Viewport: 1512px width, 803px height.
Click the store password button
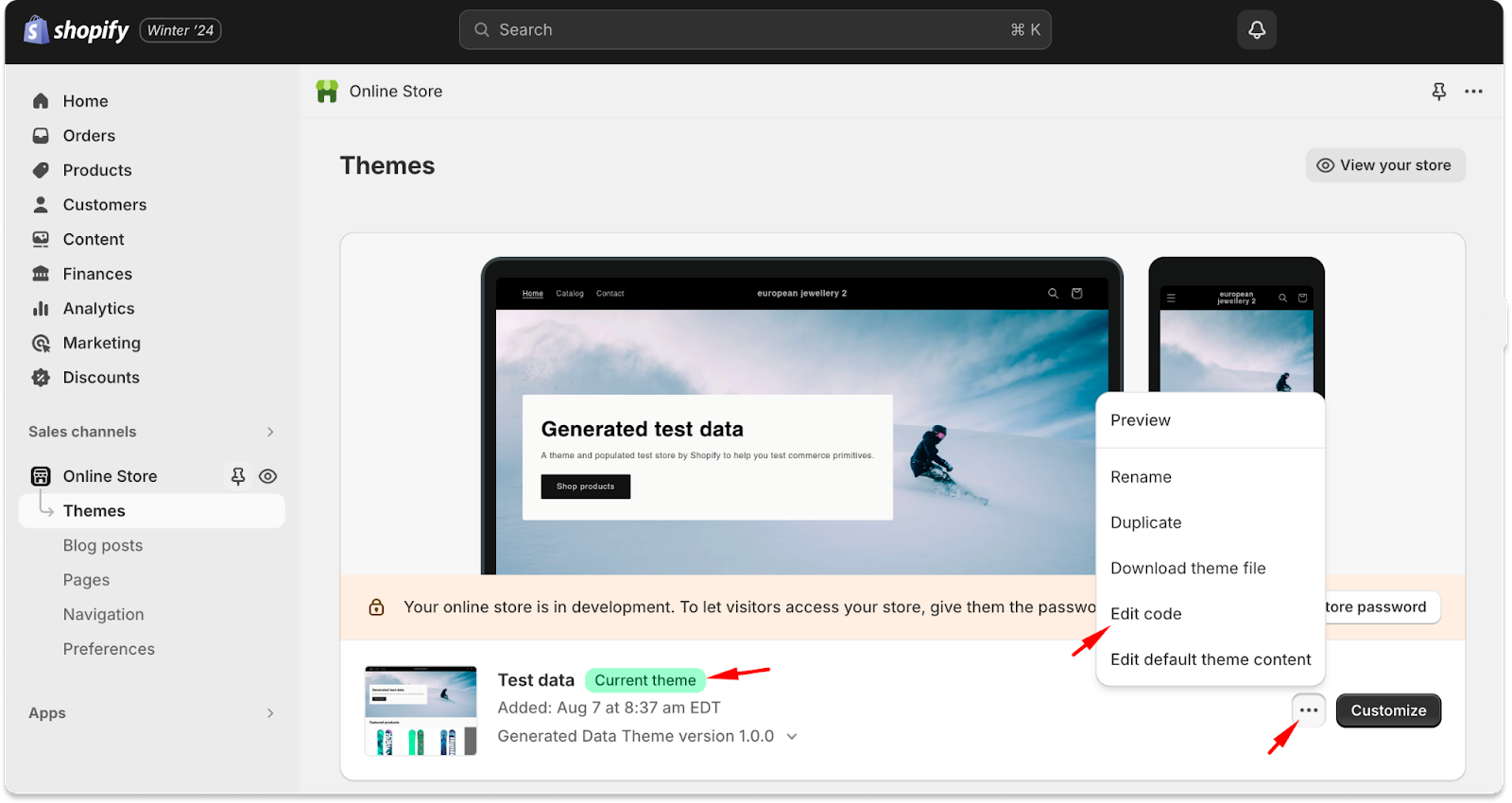pyautogui.click(x=1383, y=607)
